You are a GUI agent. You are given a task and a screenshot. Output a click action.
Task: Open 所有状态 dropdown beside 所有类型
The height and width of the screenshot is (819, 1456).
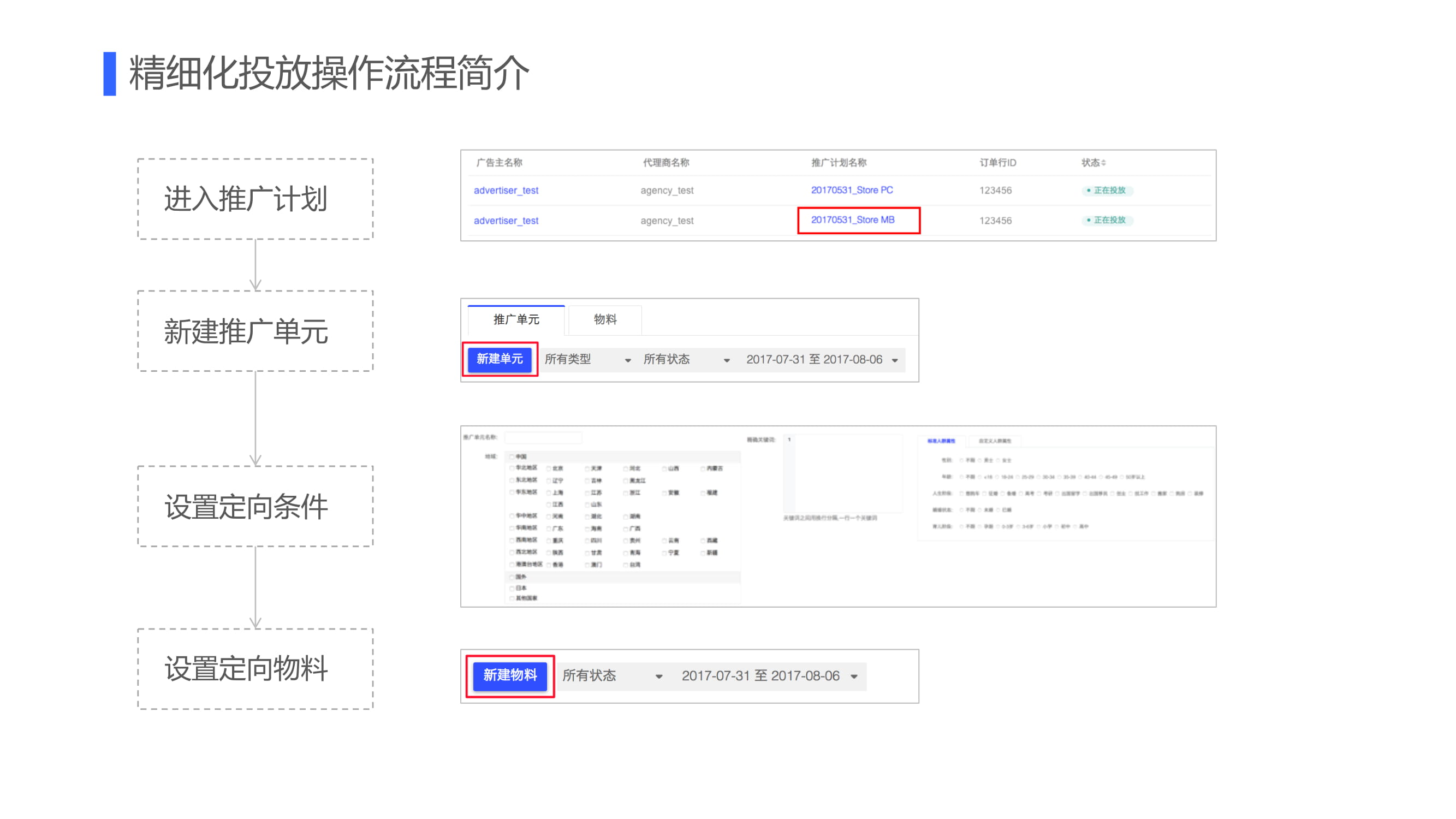pos(686,359)
